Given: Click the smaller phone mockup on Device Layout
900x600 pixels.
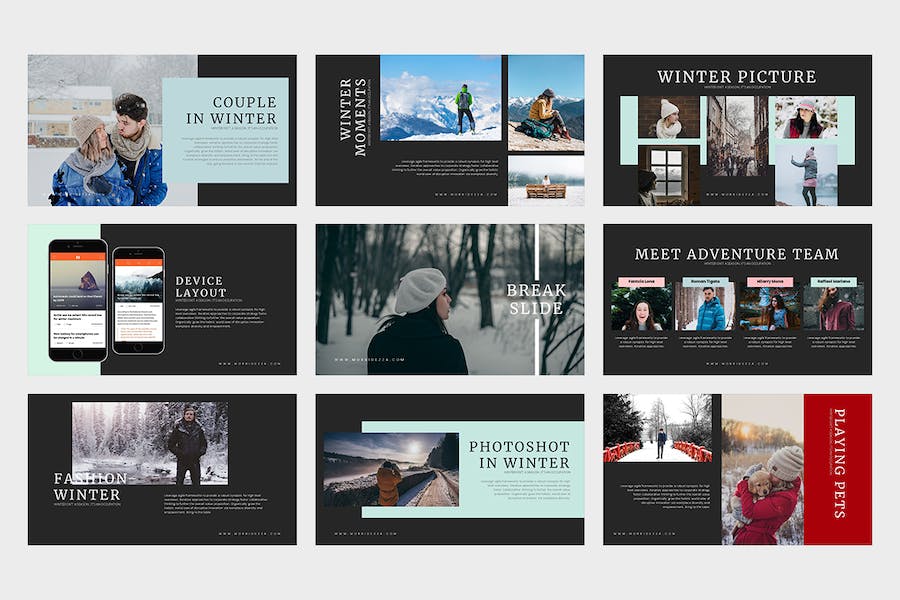Looking at the screenshot, I should pyautogui.click(x=138, y=301).
